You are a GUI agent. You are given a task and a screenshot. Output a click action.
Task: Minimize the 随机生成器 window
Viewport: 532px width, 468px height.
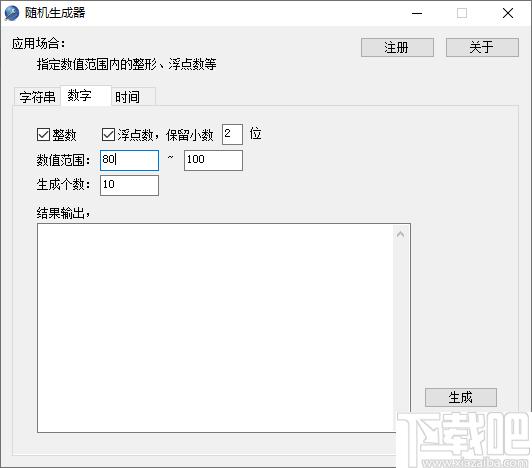click(x=417, y=13)
